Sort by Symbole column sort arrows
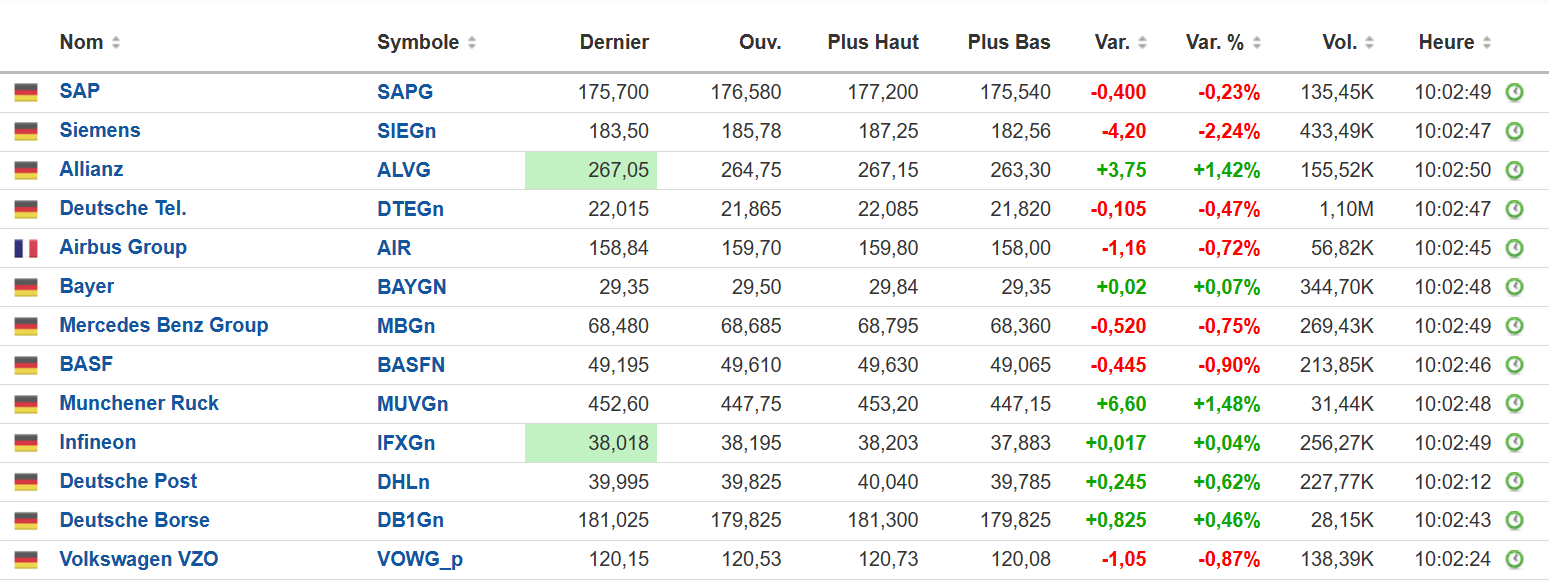This screenshot has width=1549, height=580. click(x=472, y=43)
